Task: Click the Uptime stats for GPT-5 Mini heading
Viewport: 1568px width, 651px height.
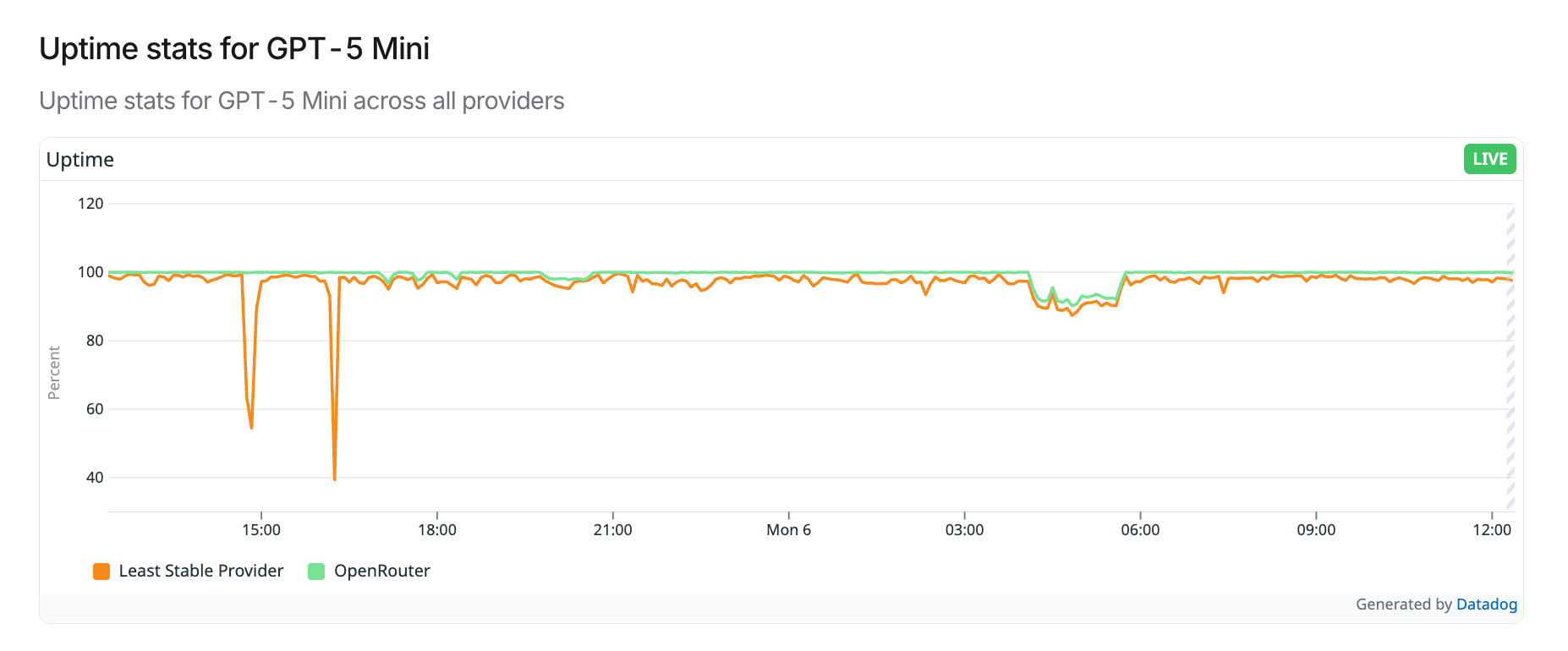Action: tap(234, 49)
